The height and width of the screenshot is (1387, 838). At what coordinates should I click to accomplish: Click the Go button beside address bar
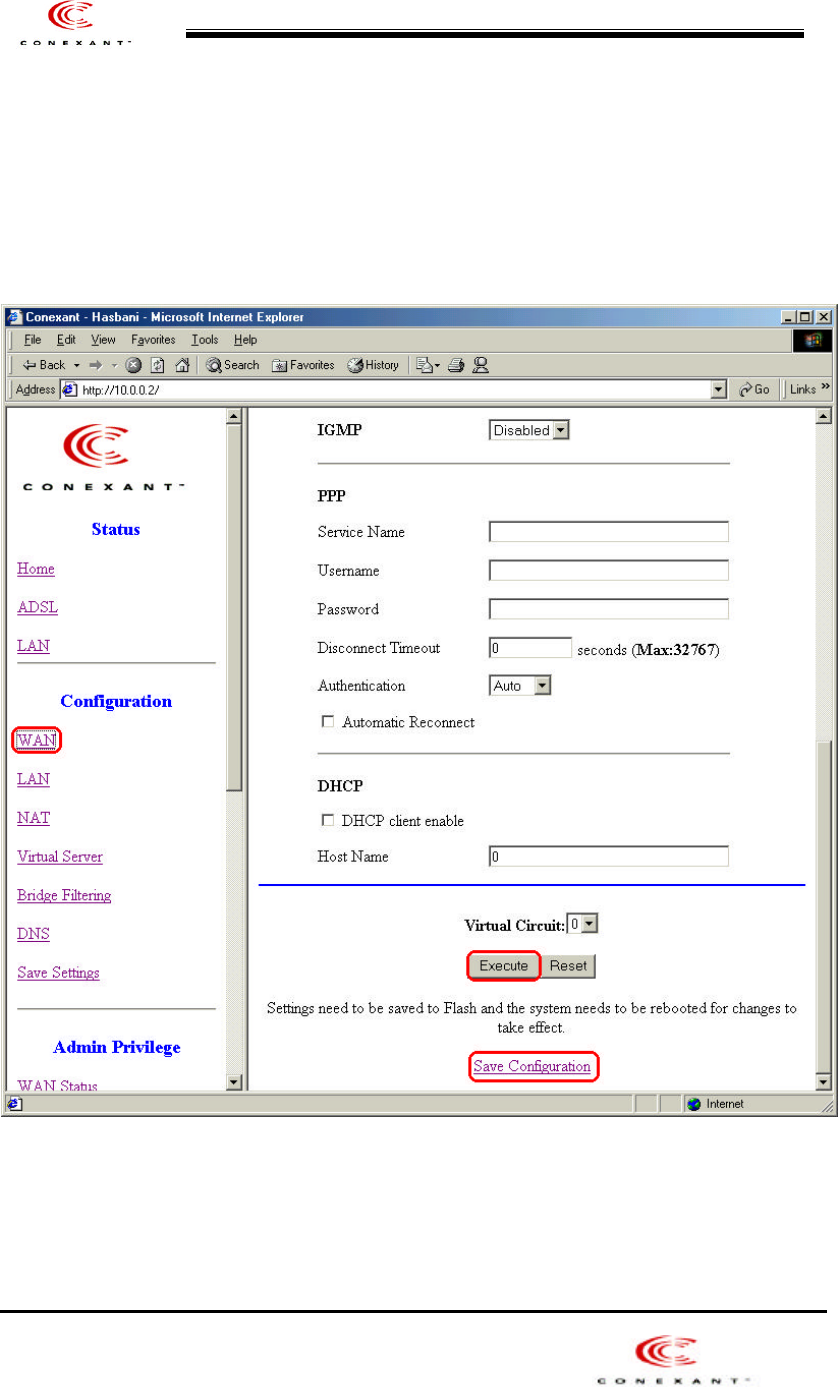tap(754, 390)
